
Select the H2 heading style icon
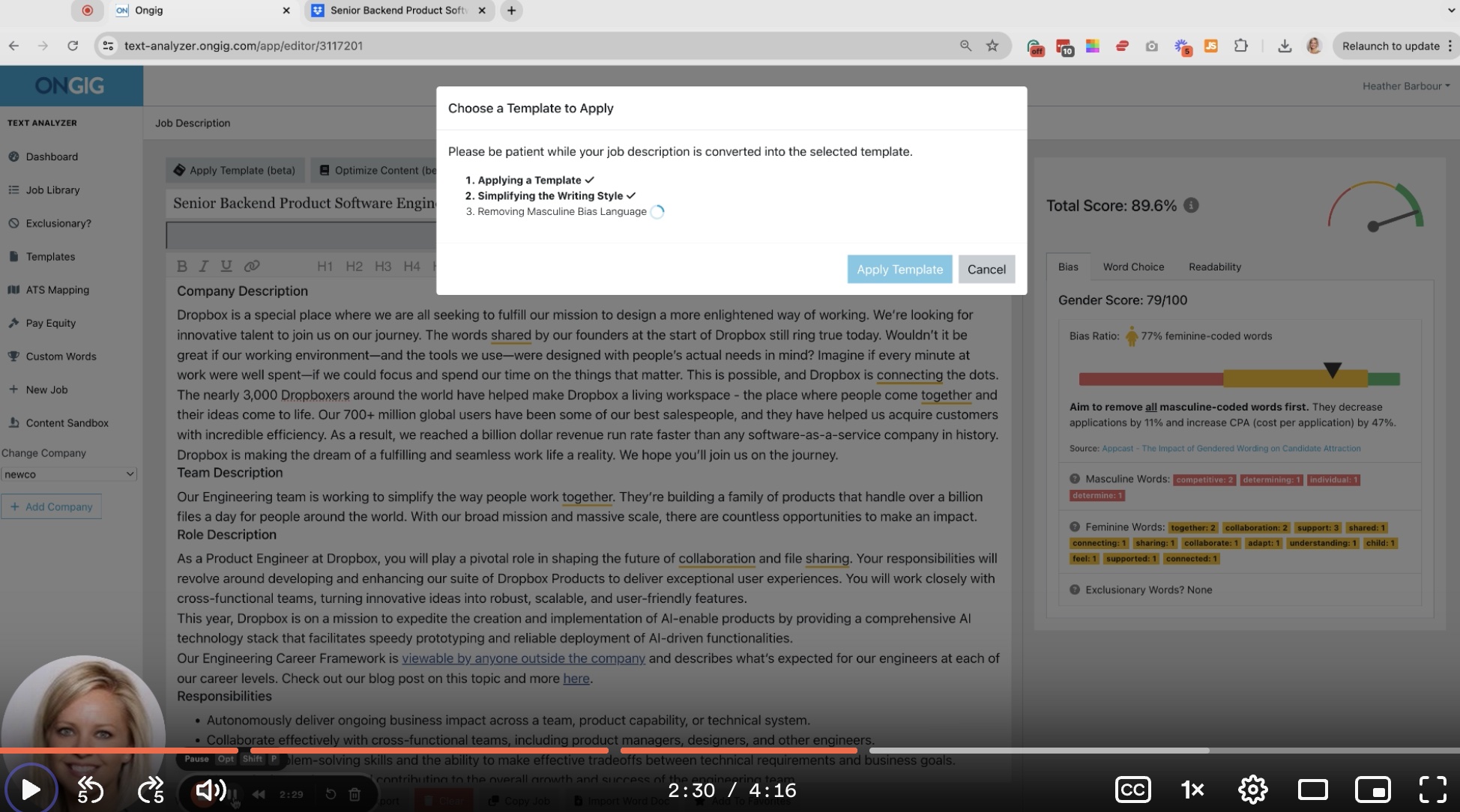(x=352, y=266)
